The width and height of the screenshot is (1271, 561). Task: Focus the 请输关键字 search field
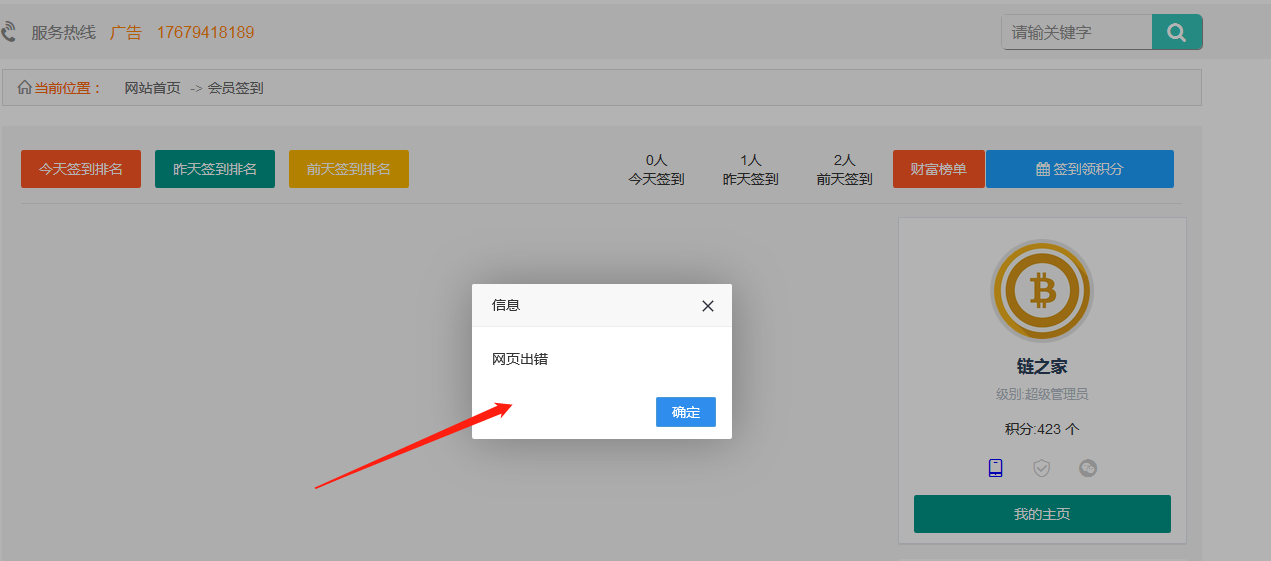(x=1076, y=32)
